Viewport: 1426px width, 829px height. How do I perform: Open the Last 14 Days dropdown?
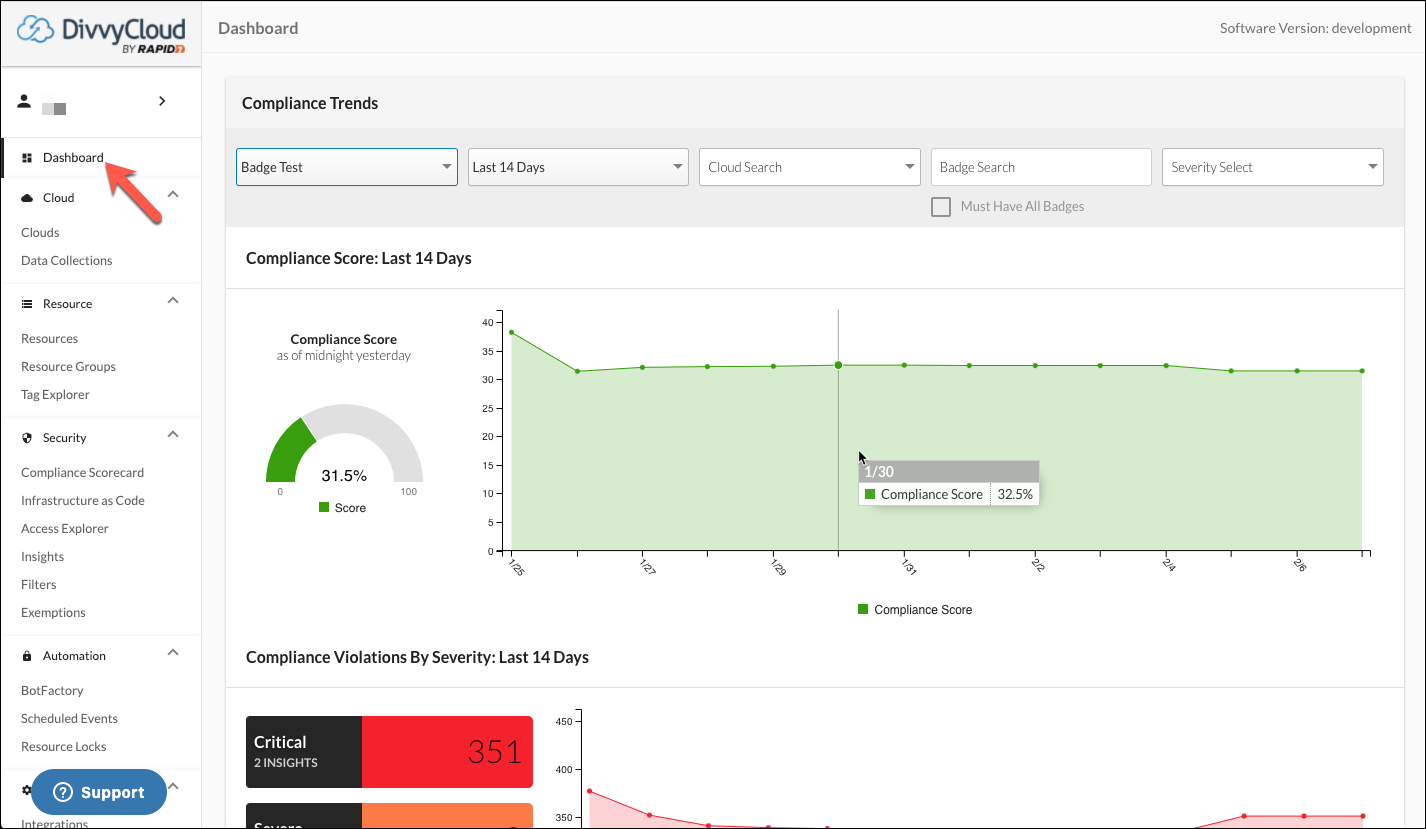(578, 167)
